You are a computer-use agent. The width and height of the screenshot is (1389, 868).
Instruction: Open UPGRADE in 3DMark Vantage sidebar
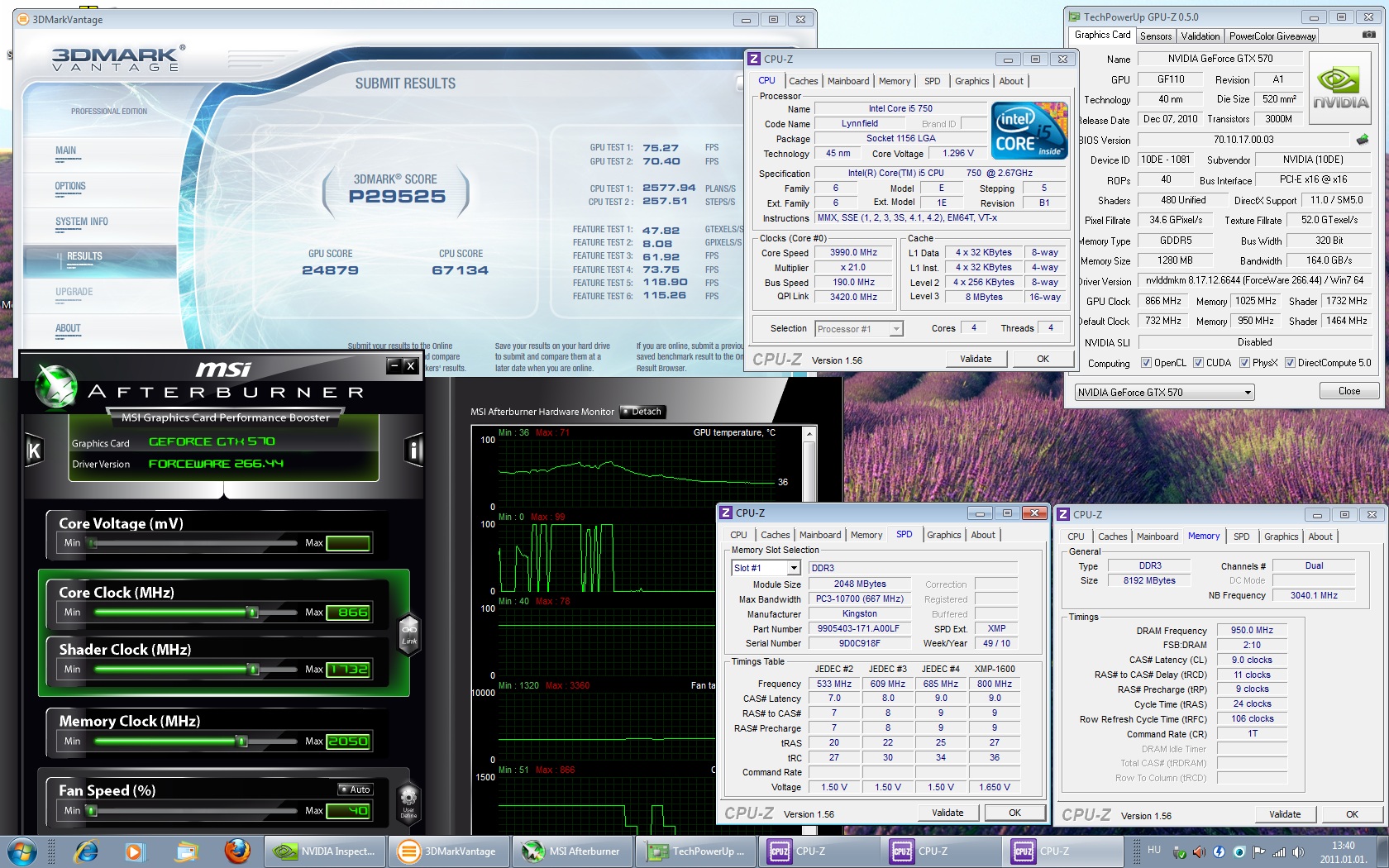[x=74, y=292]
